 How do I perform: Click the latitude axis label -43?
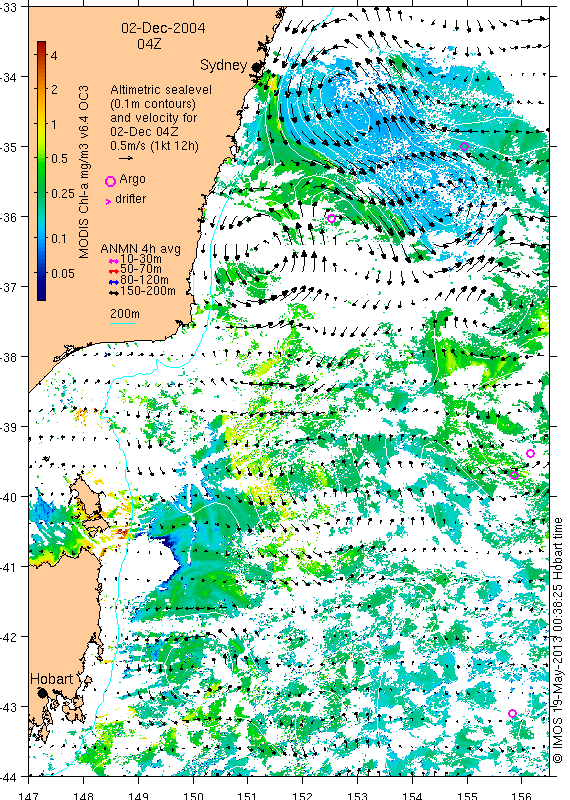pos(9,707)
